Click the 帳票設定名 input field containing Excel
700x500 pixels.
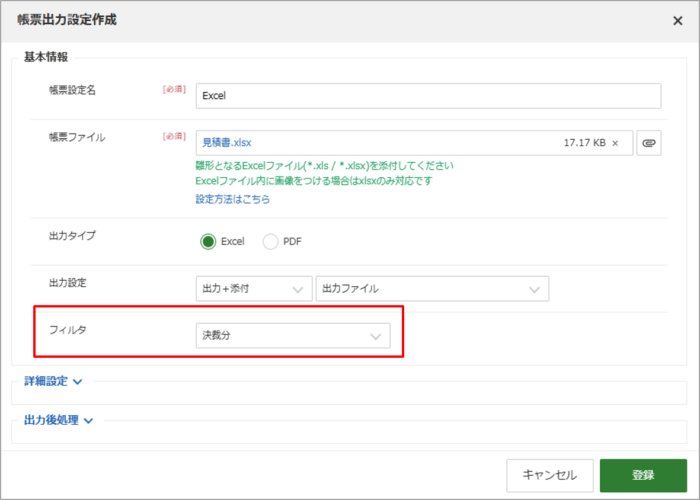click(x=428, y=96)
